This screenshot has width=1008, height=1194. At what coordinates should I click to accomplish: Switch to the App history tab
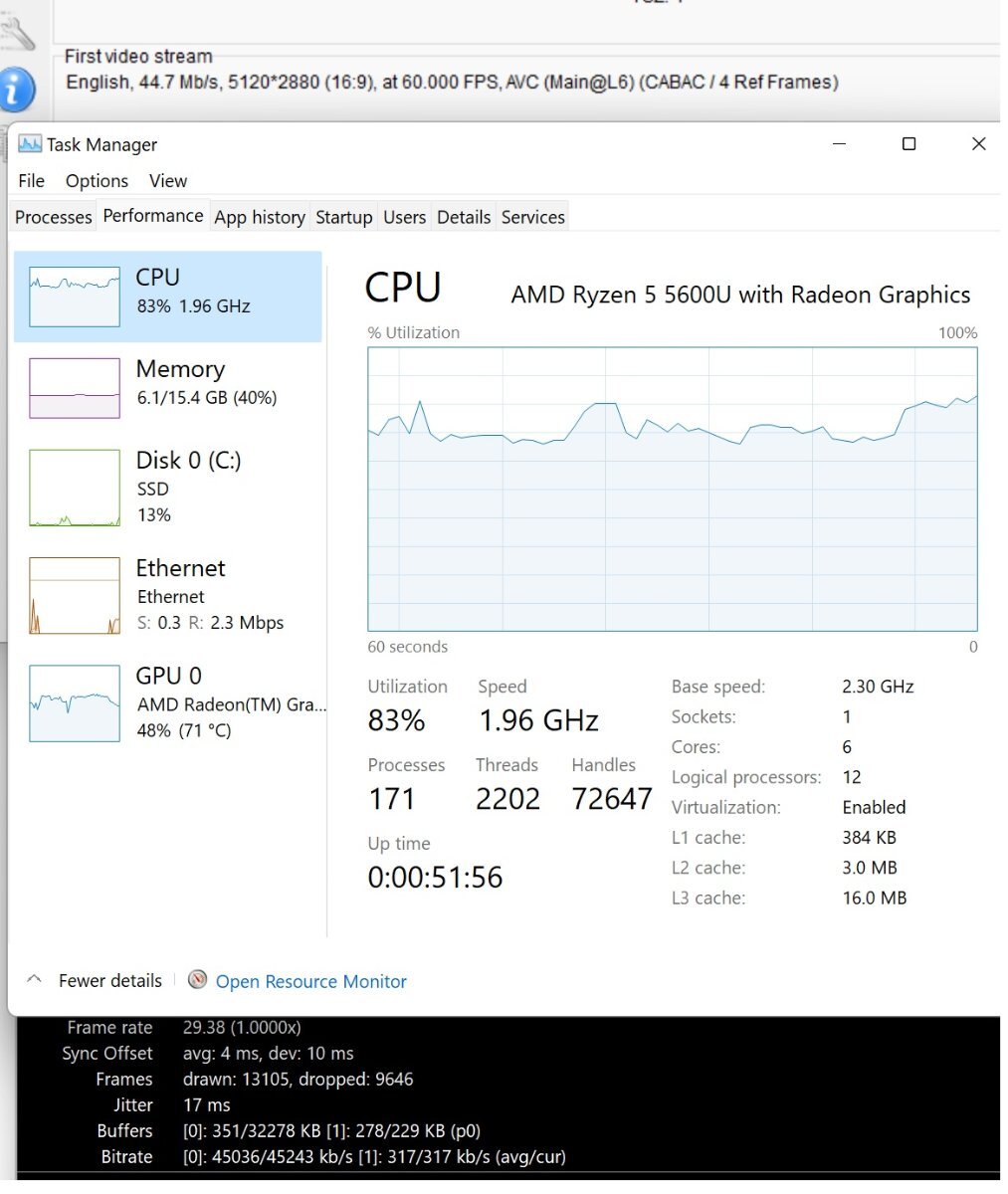pos(260,217)
